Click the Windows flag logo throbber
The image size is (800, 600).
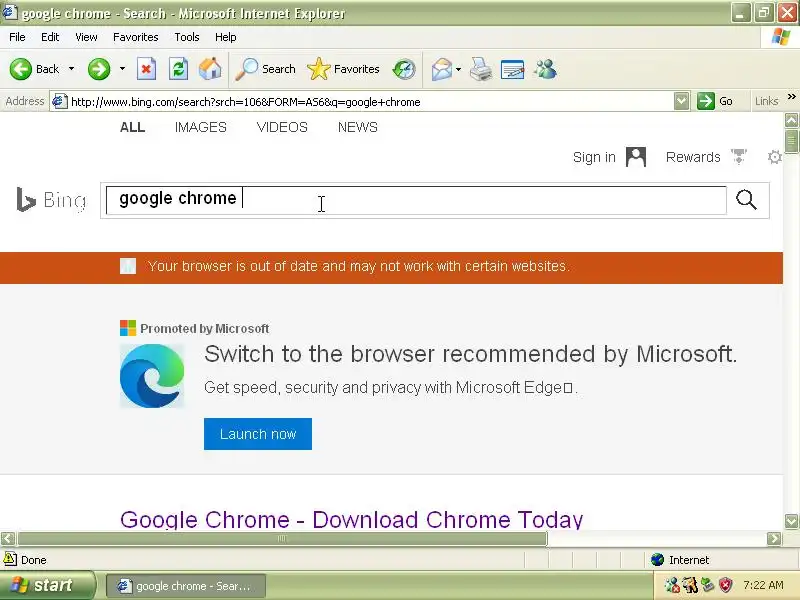click(x=781, y=37)
